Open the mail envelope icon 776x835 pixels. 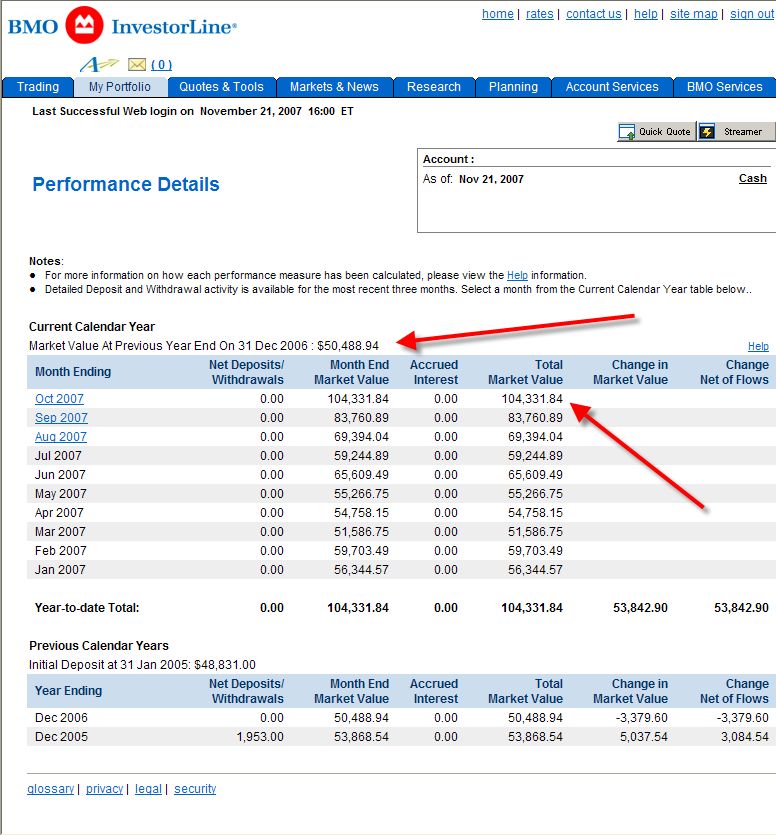tap(137, 64)
